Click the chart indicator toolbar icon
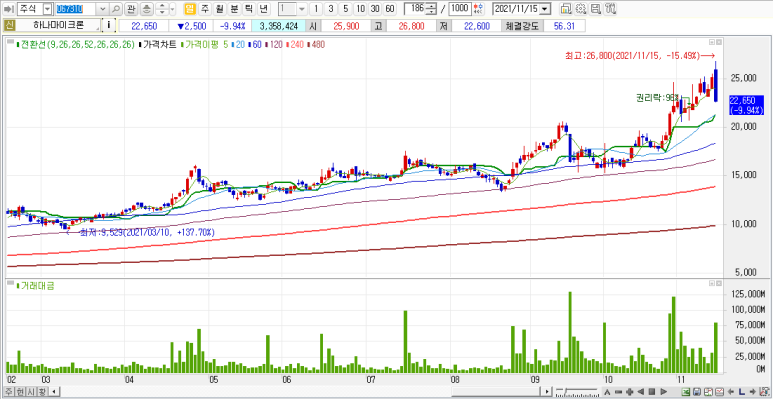773x399 pixels. 566,9
